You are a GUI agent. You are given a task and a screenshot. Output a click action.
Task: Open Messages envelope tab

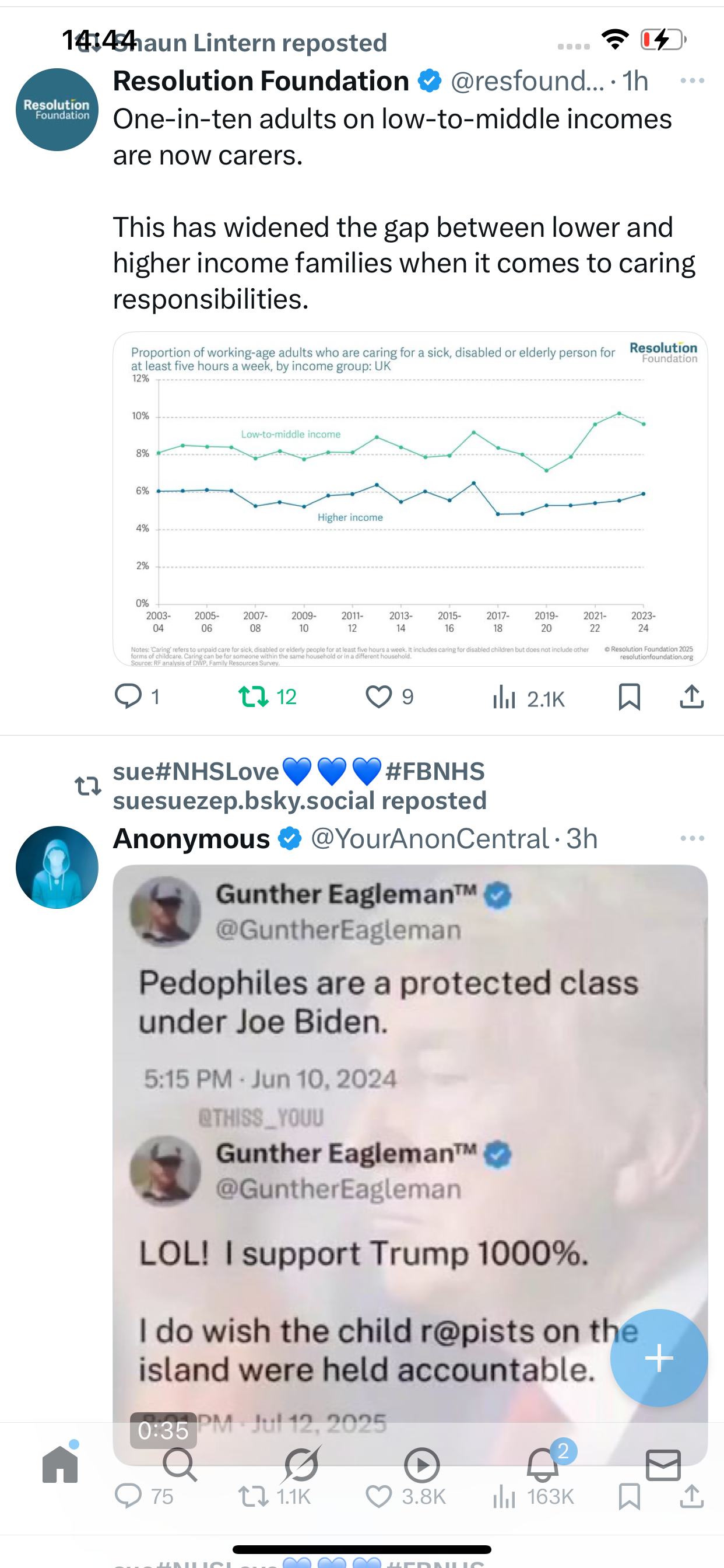(x=663, y=1465)
